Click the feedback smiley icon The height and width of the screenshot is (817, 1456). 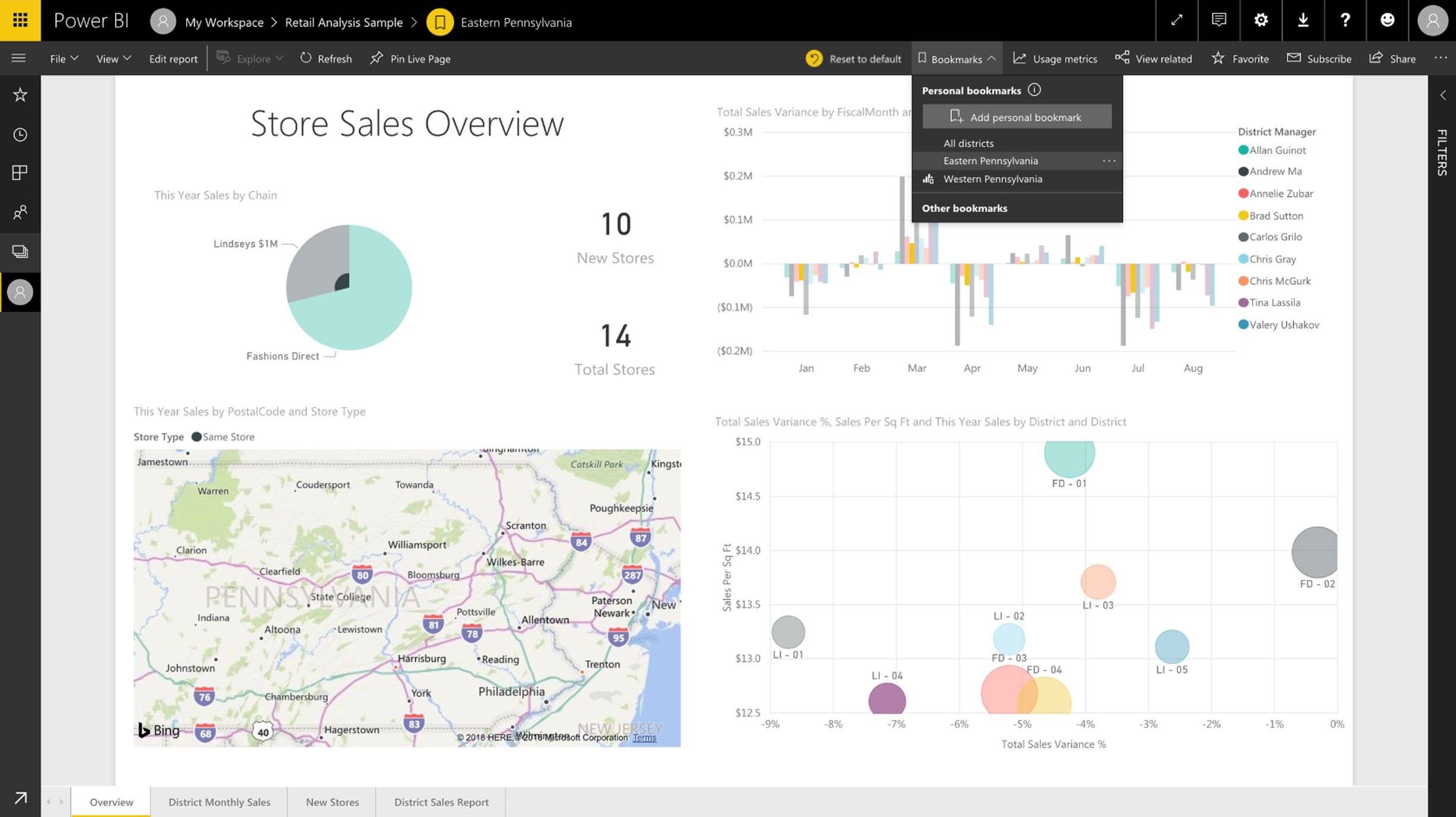1388,20
